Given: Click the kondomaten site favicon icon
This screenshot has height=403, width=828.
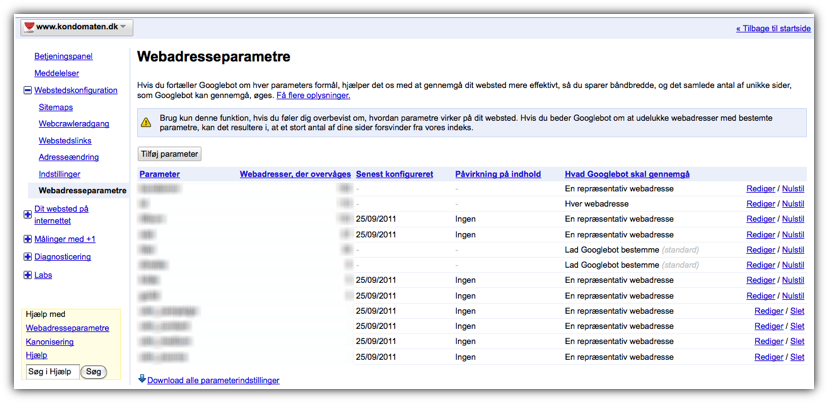Looking at the screenshot, I should click(x=29, y=27).
